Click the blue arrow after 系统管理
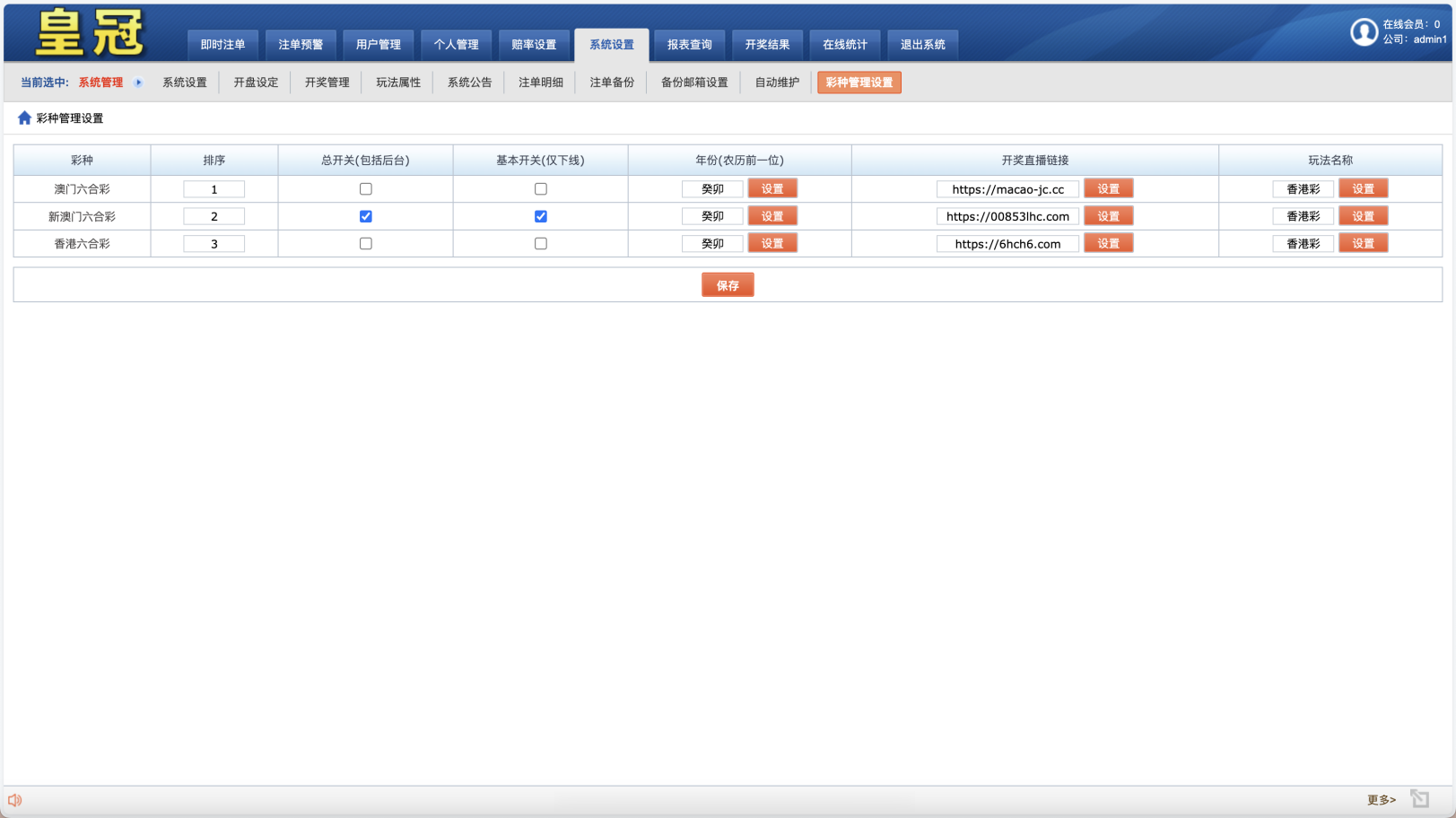Viewport: 1456px width, 818px height. [x=138, y=83]
